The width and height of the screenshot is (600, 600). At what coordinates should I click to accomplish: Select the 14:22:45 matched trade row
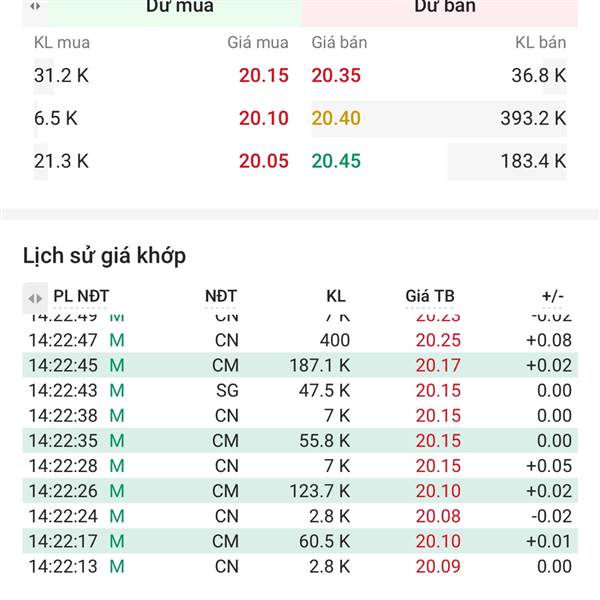click(300, 365)
